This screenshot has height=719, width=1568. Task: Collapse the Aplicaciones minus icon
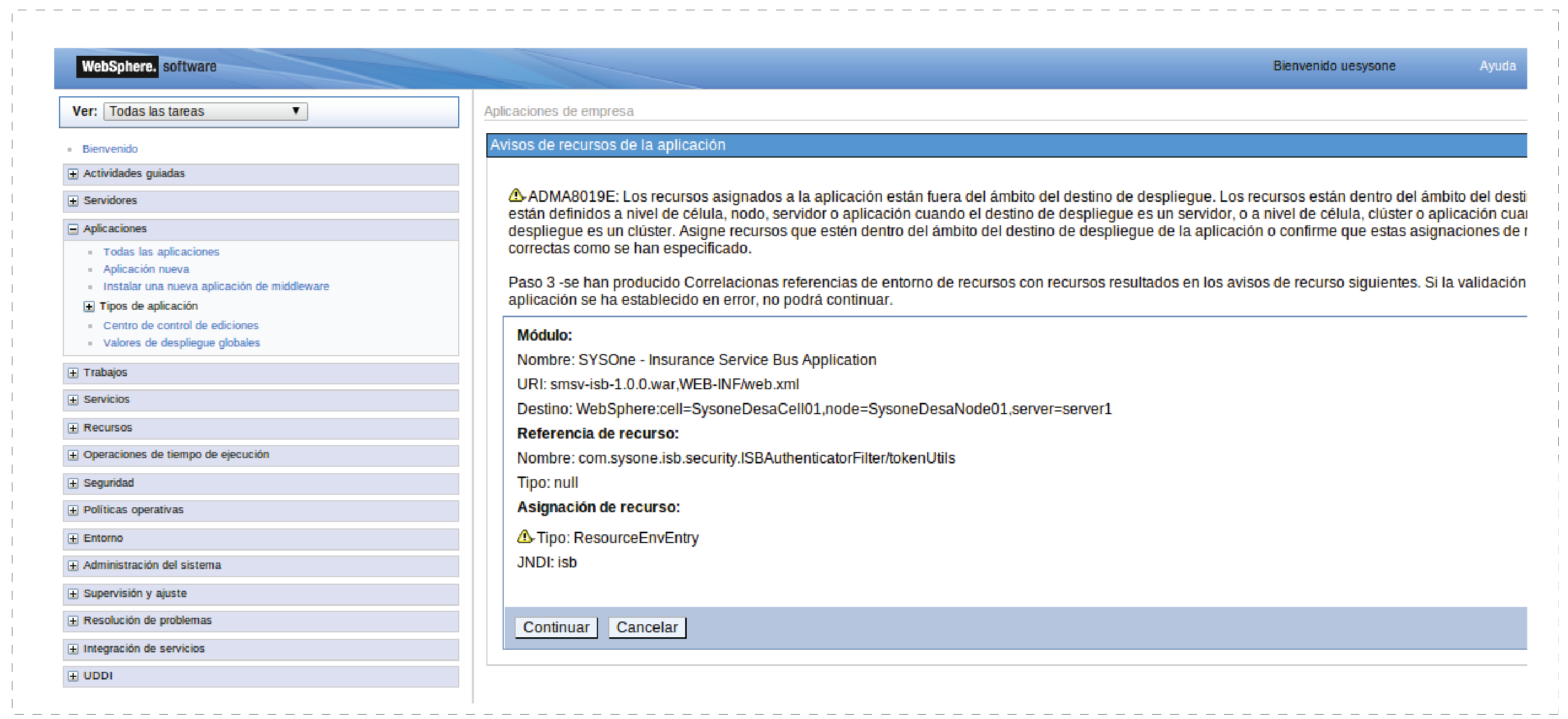point(73,230)
